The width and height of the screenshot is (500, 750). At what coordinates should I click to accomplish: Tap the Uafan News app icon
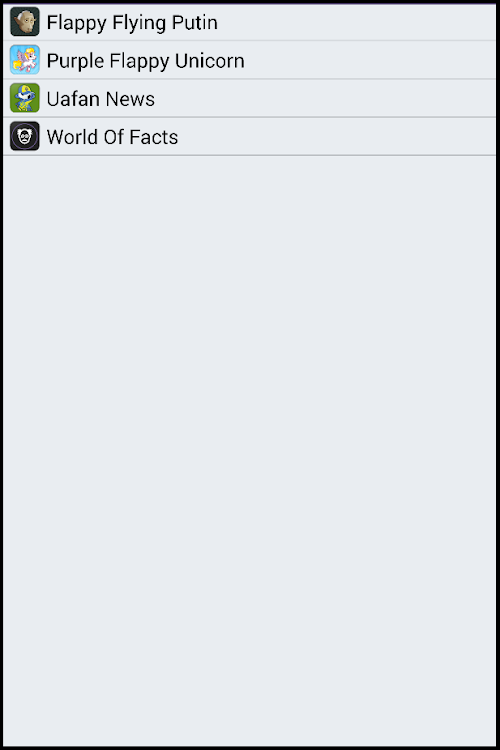25,98
